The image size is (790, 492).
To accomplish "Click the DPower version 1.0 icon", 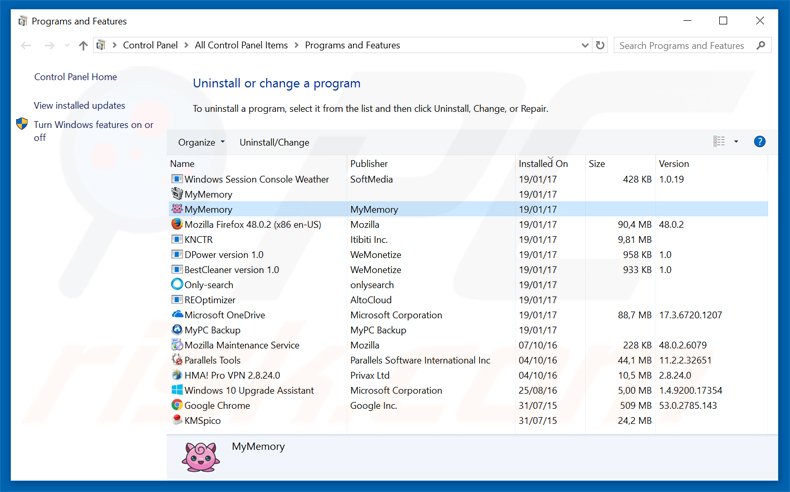I will pos(176,254).
